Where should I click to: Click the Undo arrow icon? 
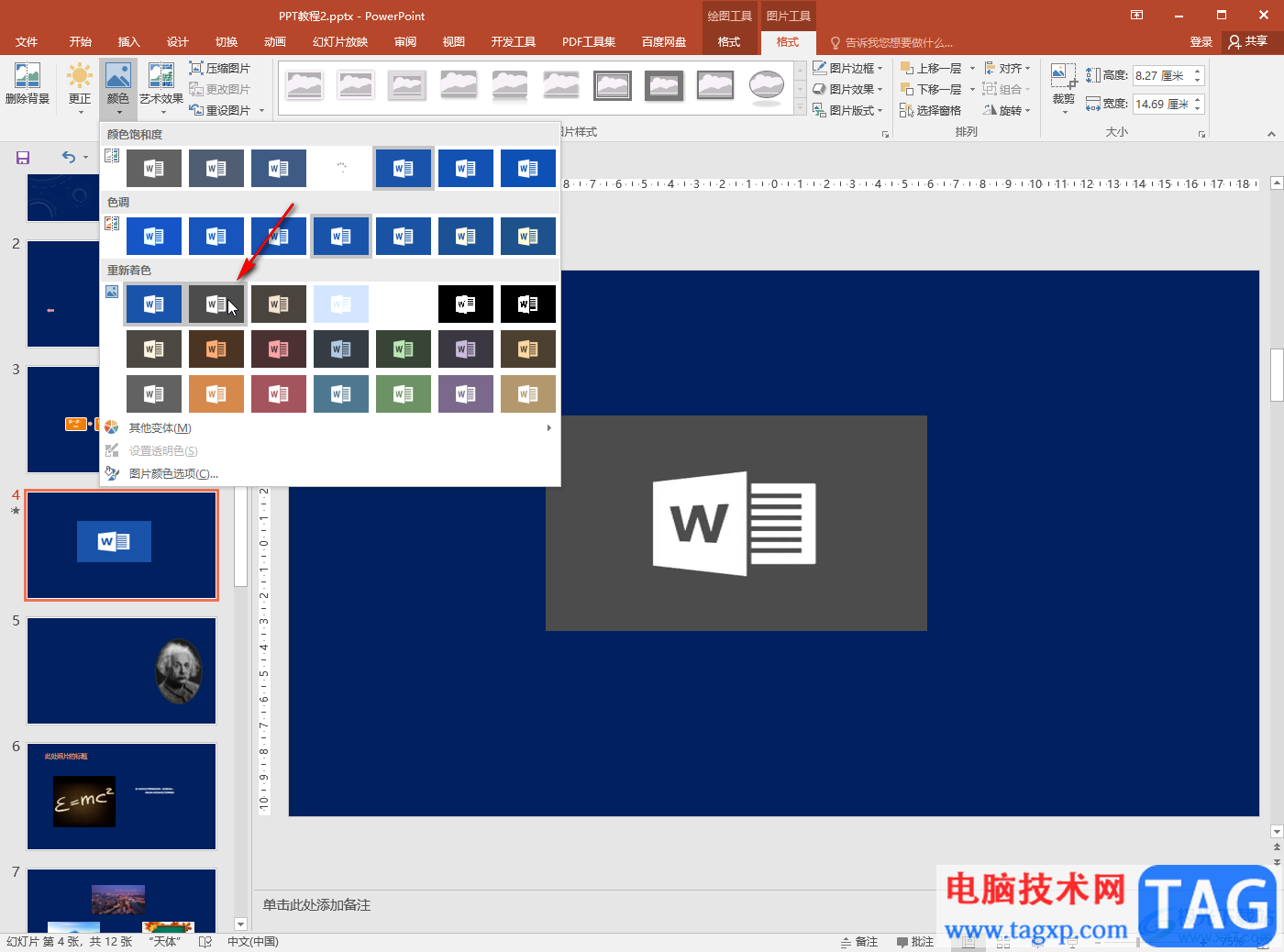coord(69,158)
